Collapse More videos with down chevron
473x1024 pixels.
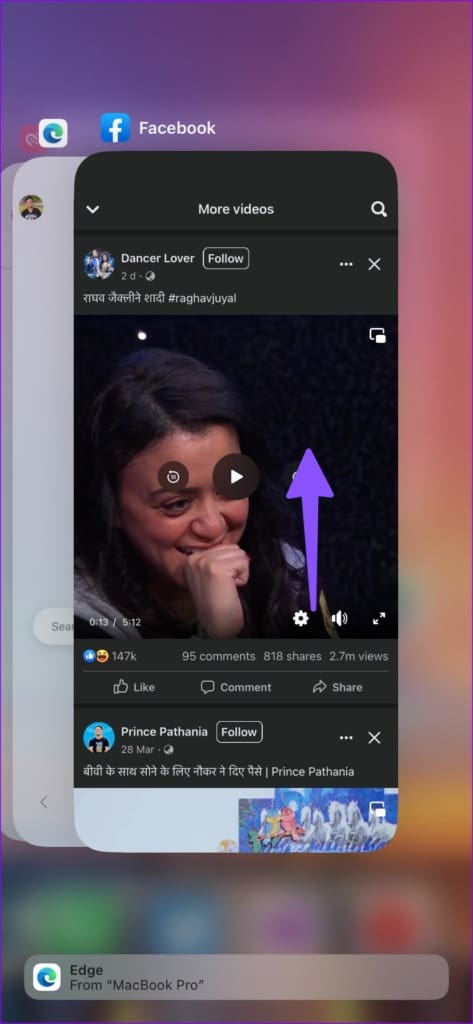(x=93, y=210)
